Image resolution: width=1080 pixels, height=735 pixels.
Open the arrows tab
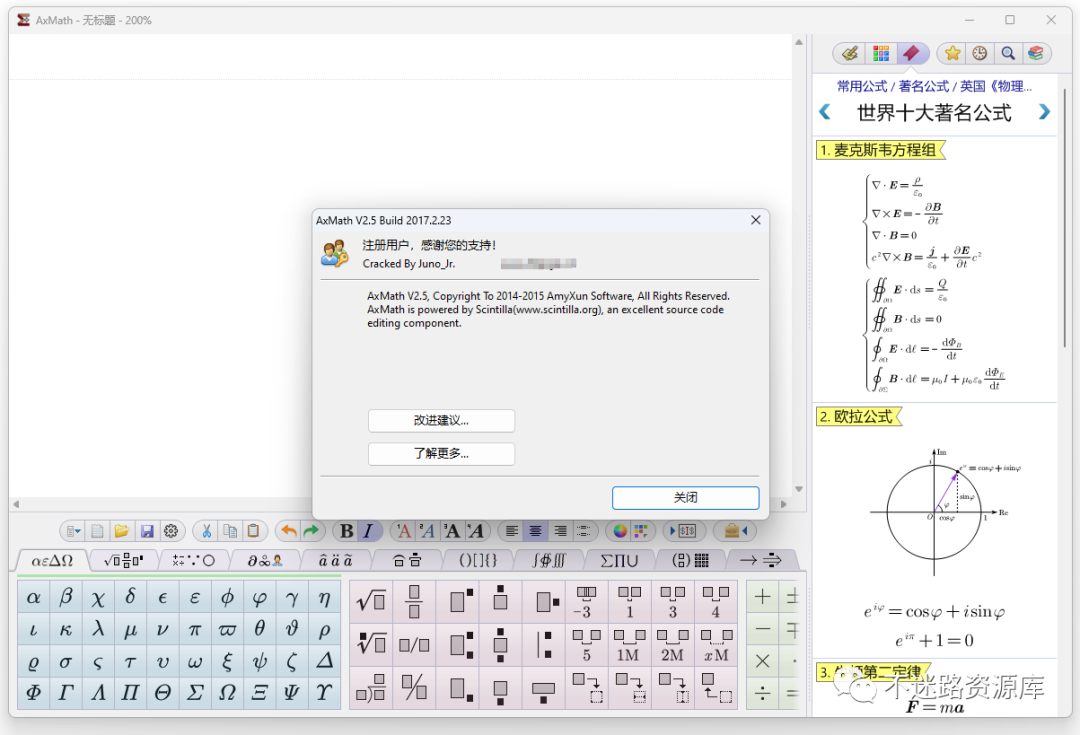(x=760, y=560)
